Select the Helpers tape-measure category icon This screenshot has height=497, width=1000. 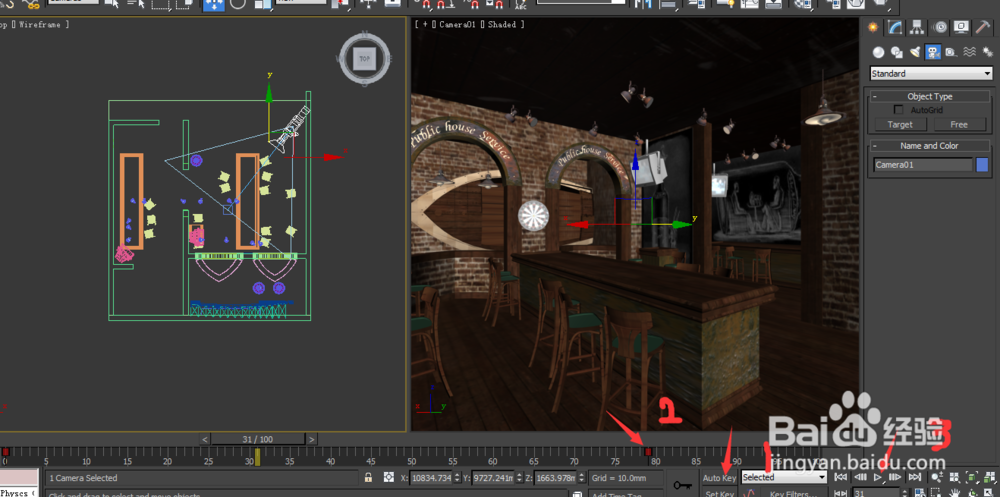[952, 52]
